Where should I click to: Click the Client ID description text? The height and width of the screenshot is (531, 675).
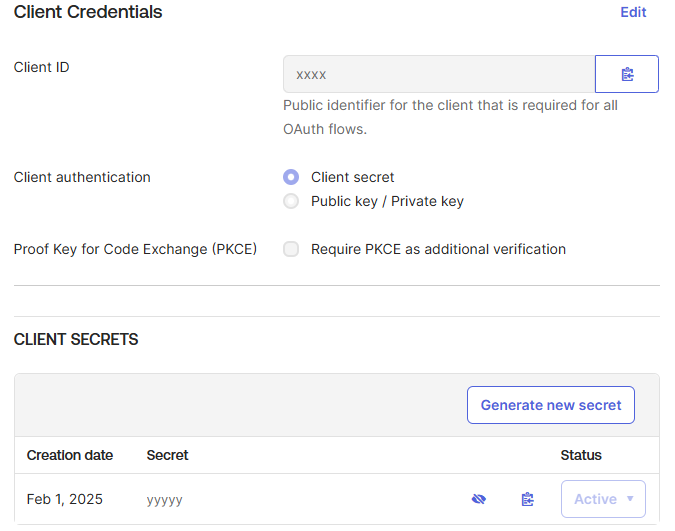(450, 117)
